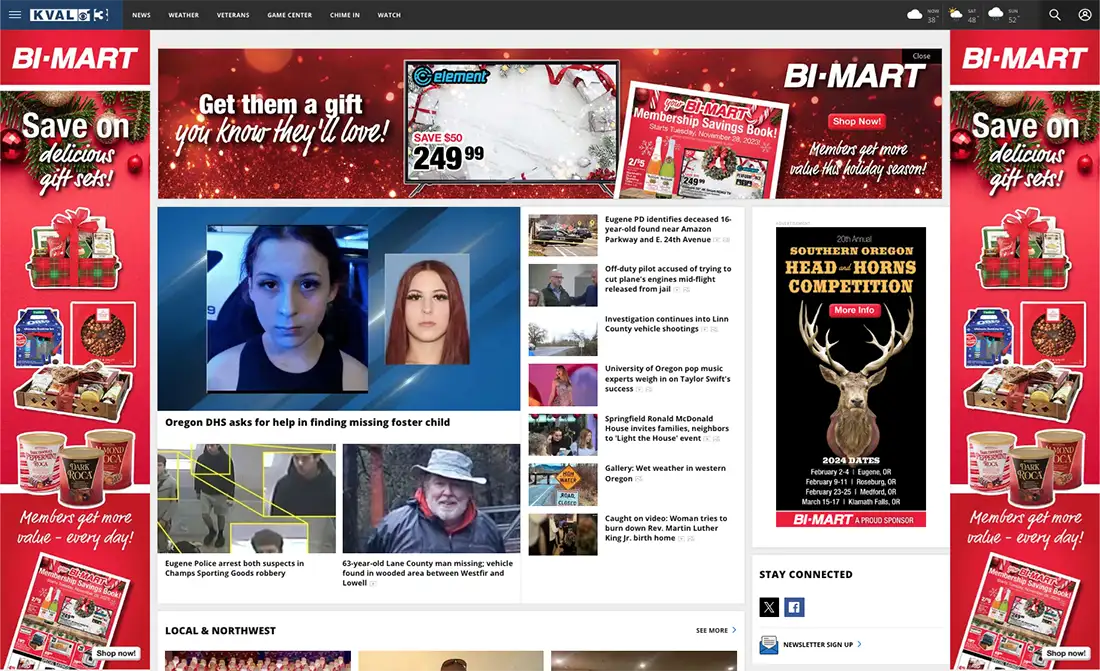This screenshot has height=671, width=1100.
Task: Open the hamburger menu icon
Action: tap(15, 15)
